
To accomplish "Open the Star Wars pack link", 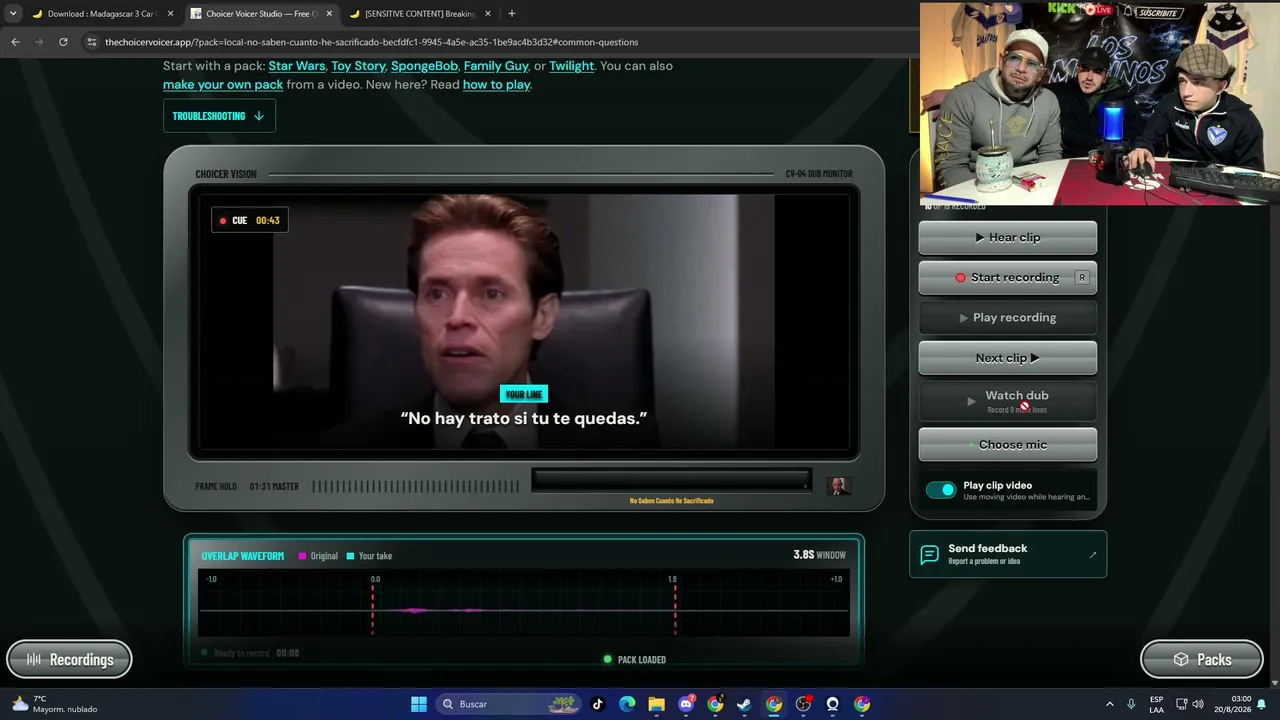I will (297, 66).
